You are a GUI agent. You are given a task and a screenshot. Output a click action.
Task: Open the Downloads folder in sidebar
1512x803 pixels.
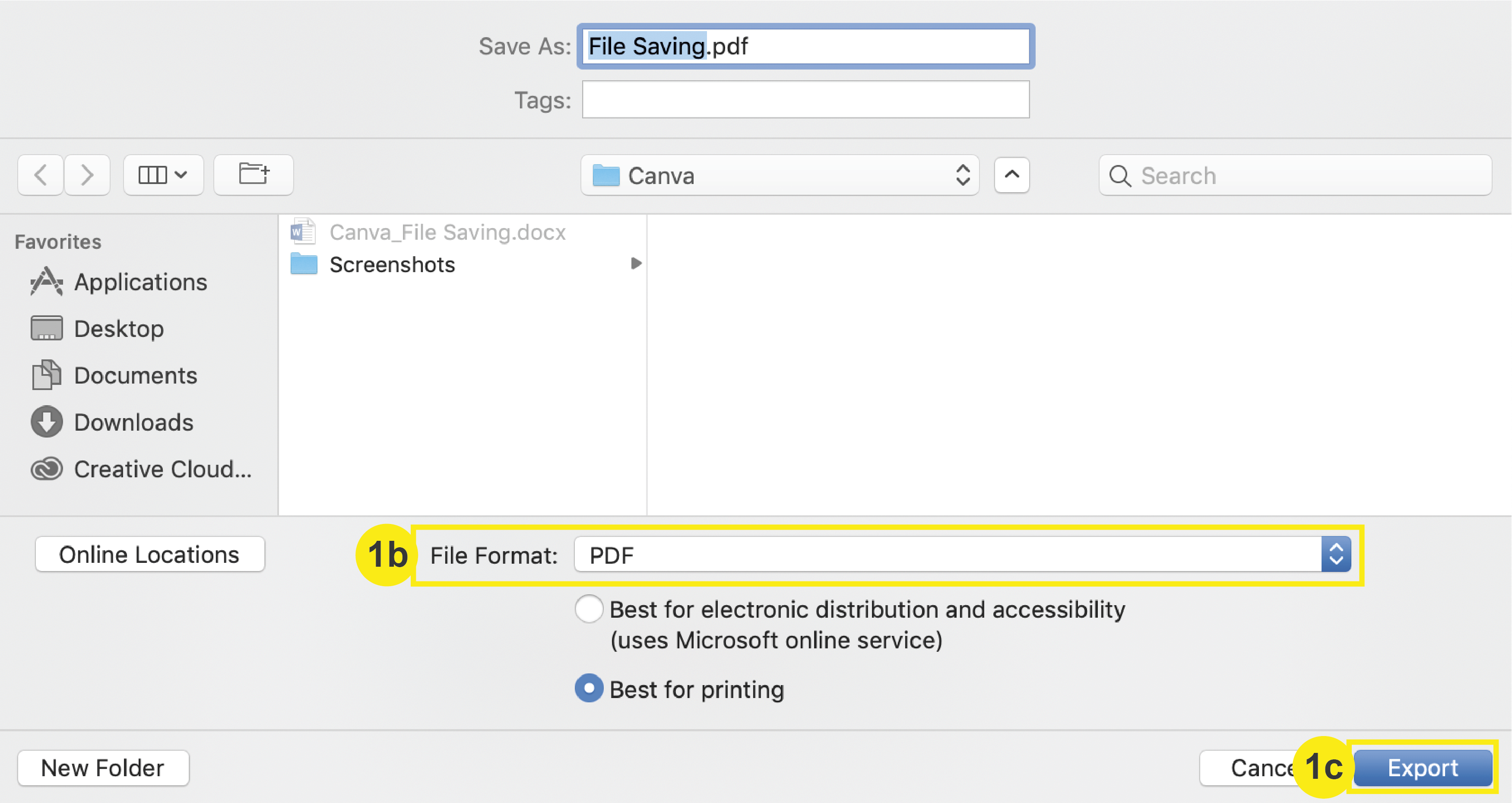point(133,422)
